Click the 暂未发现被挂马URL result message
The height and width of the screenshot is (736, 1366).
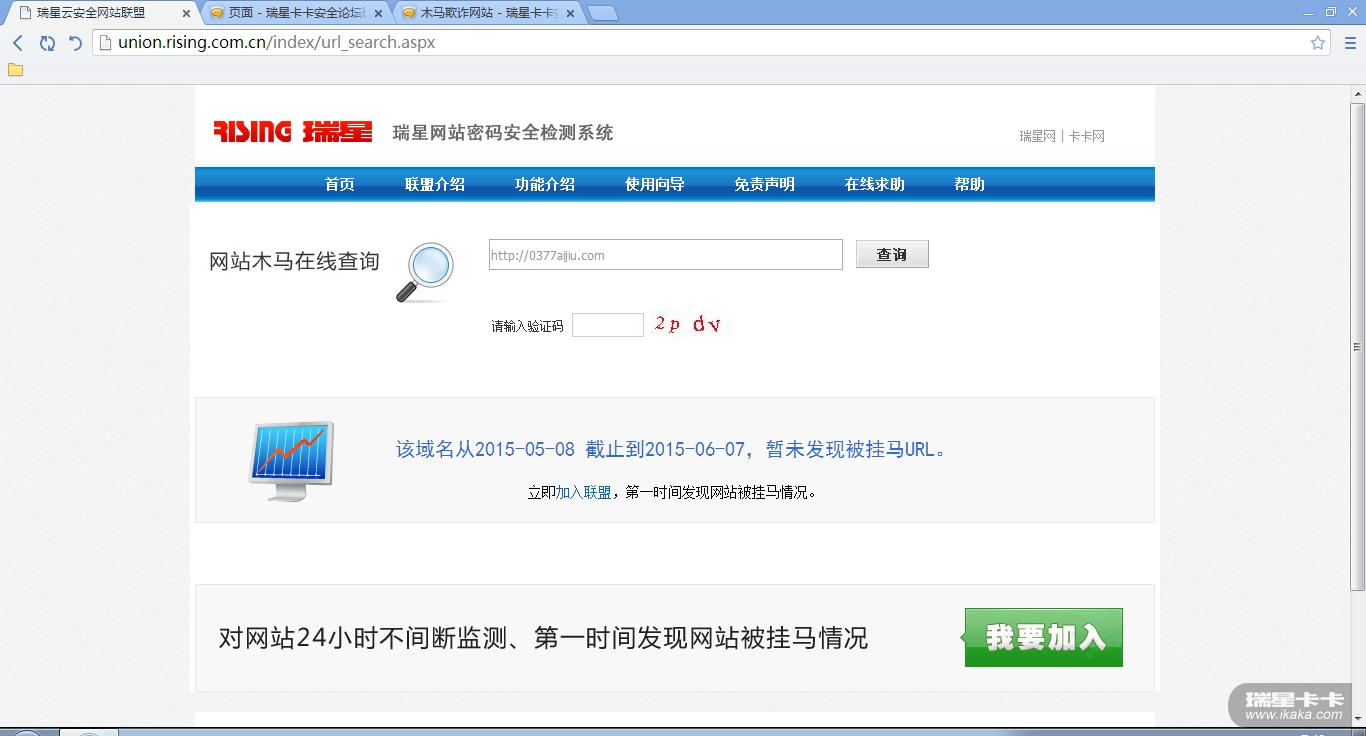(671, 449)
